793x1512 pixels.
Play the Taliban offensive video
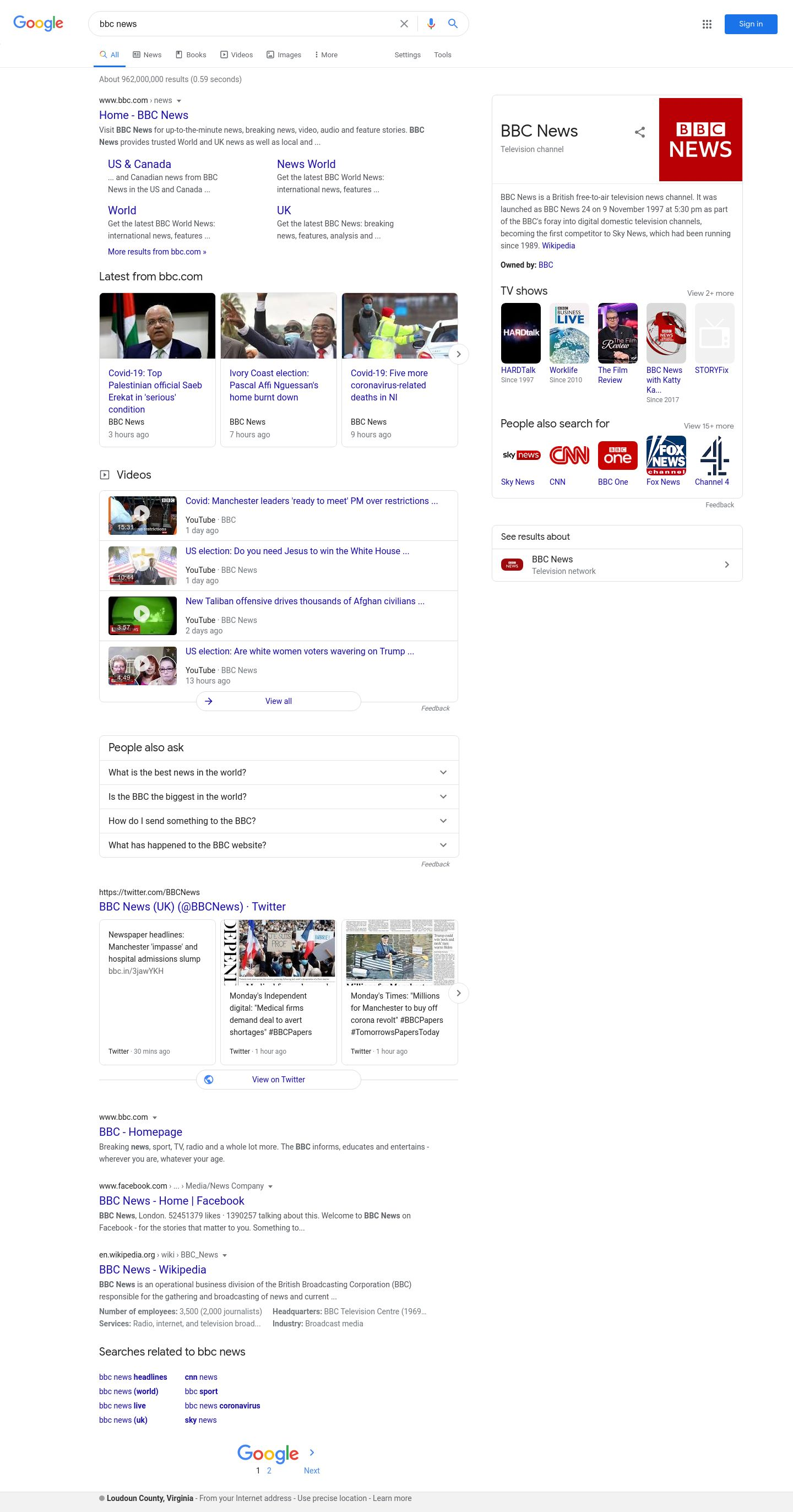click(x=142, y=616)
